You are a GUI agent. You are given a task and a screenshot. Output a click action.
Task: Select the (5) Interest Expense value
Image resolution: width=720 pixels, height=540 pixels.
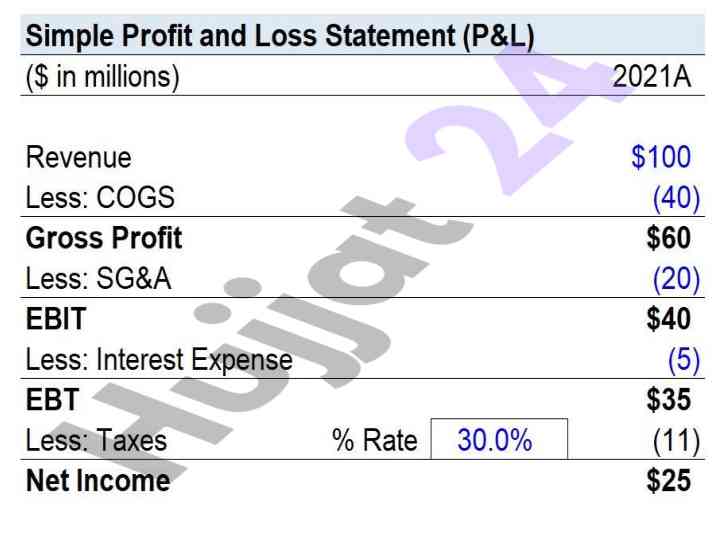(684, 360)
